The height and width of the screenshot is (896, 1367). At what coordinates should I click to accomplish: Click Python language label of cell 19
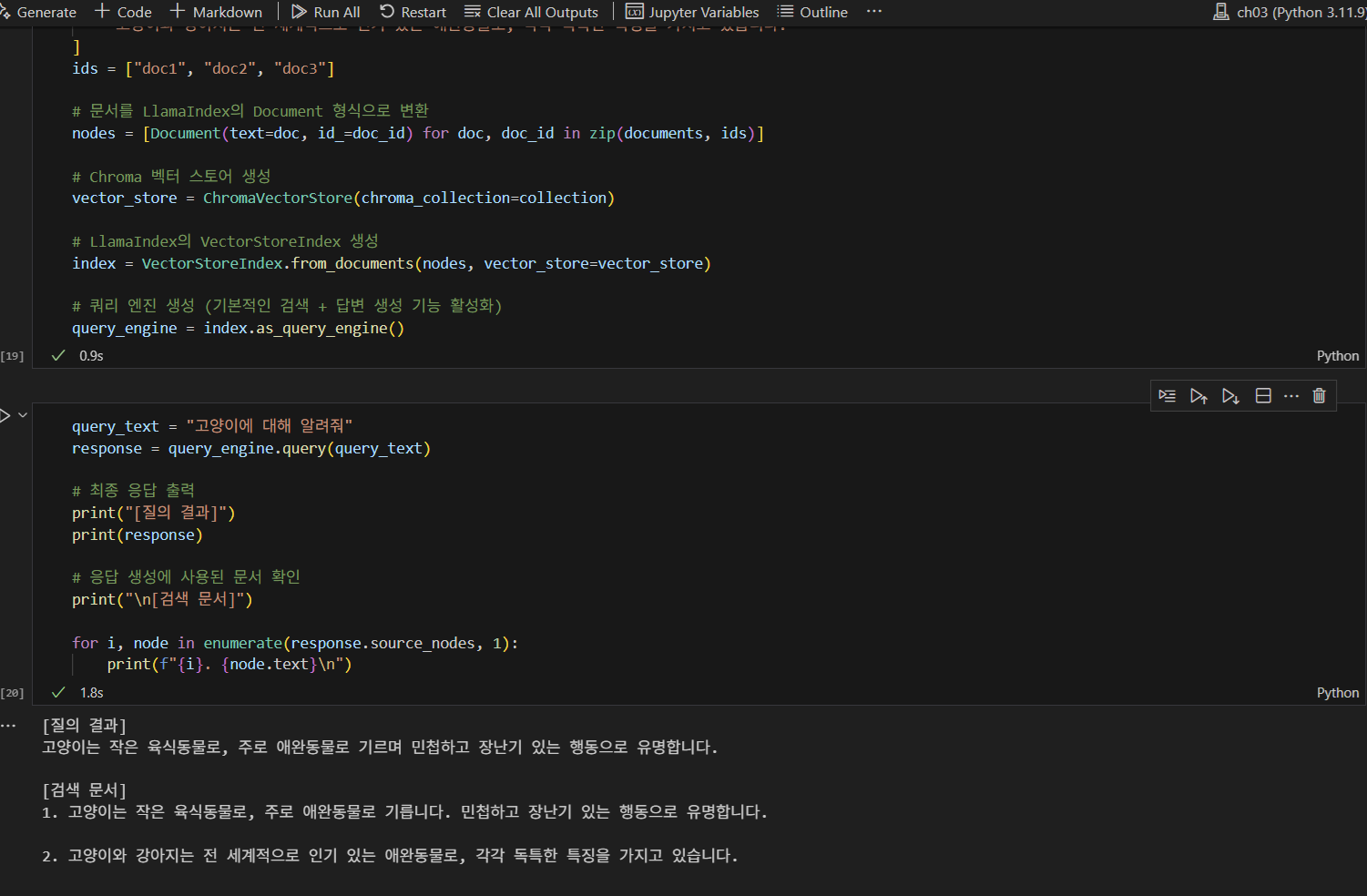tap(1338, 356)
